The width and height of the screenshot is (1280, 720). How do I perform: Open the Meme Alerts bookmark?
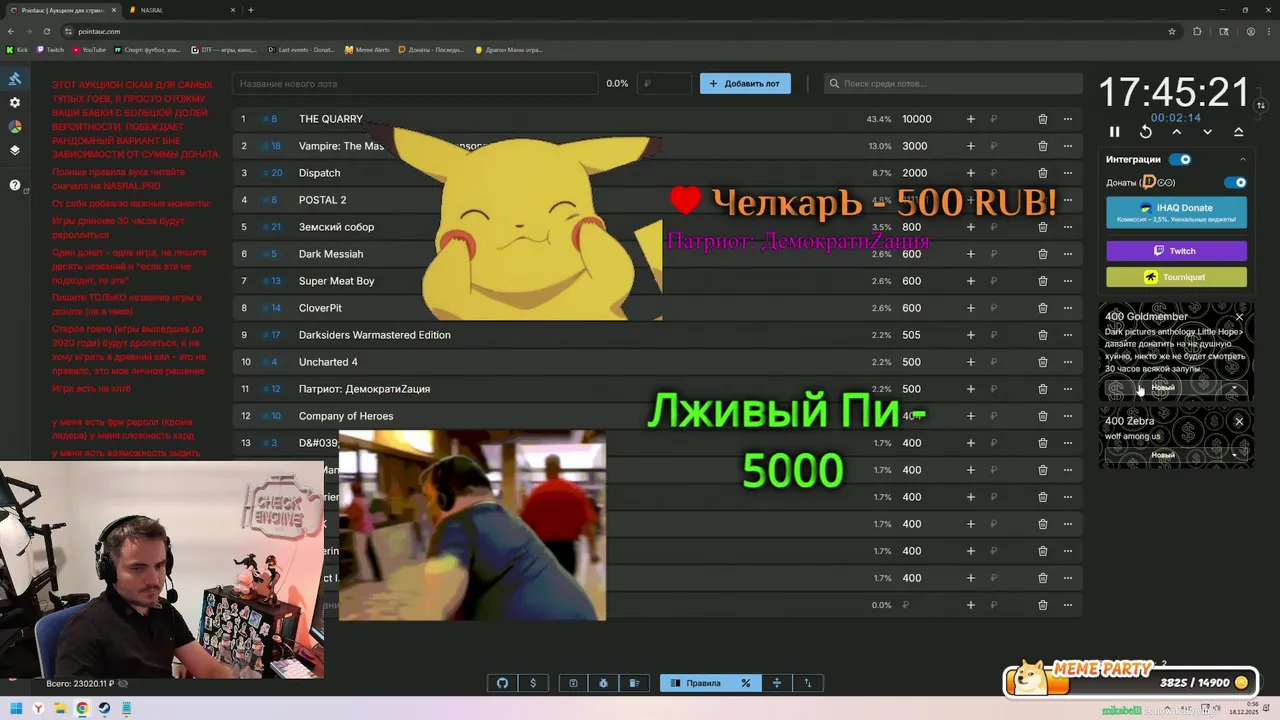(x=367, y=49)
